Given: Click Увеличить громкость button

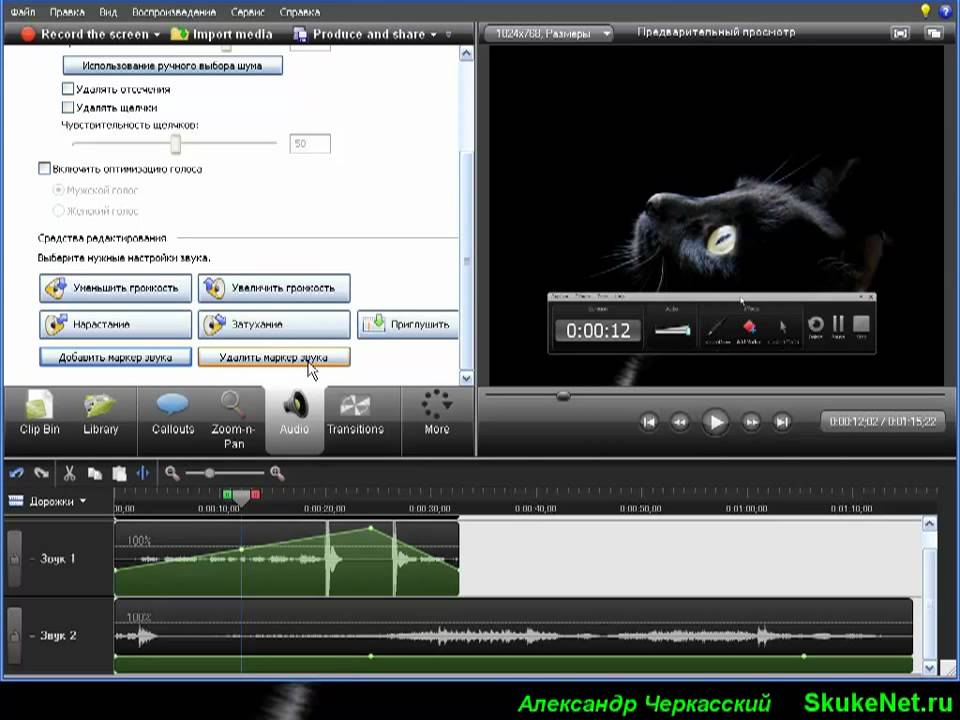Looking at the screenshot, I should [274, 288].
